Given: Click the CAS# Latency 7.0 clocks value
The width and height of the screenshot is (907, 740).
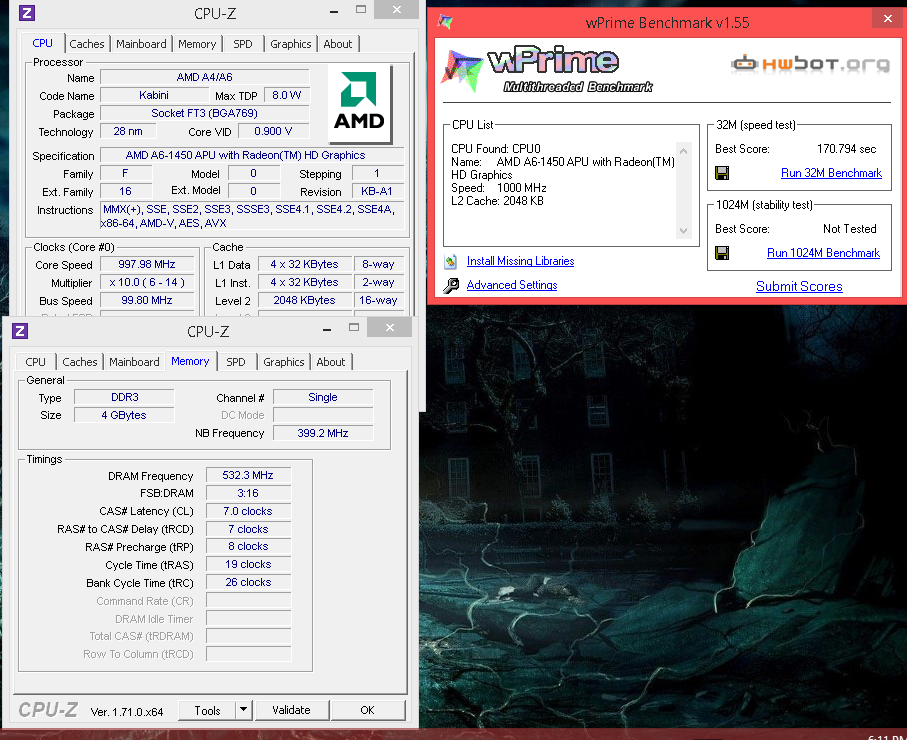Looking at the screenshot, I should (x=248, y=511).
